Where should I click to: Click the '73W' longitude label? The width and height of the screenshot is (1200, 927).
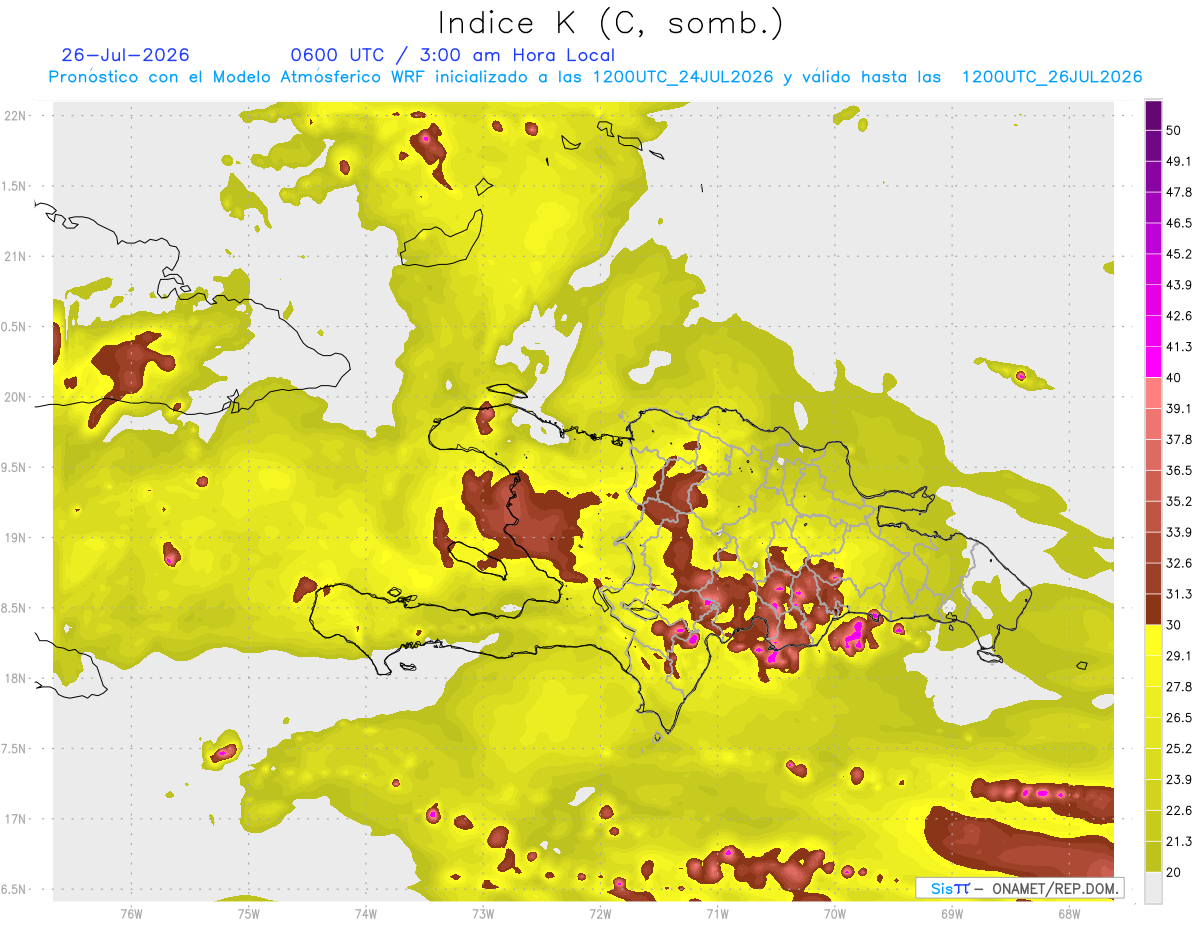(482, 913)
